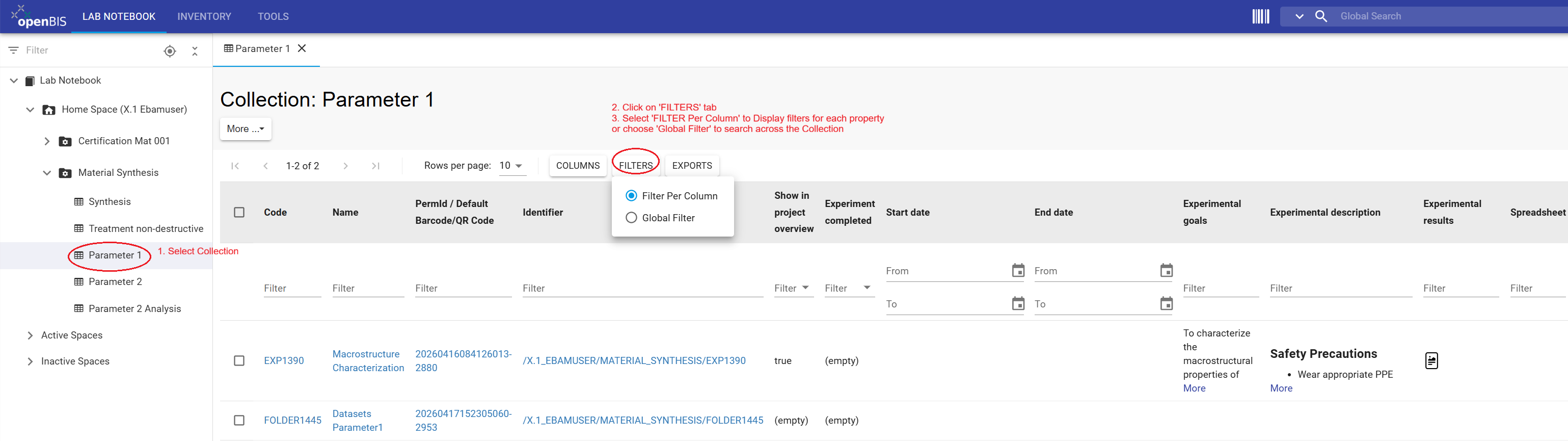1568x441 pixels.
Task: Open the EXP1390 code link
Action: click(x=284, y=360)
